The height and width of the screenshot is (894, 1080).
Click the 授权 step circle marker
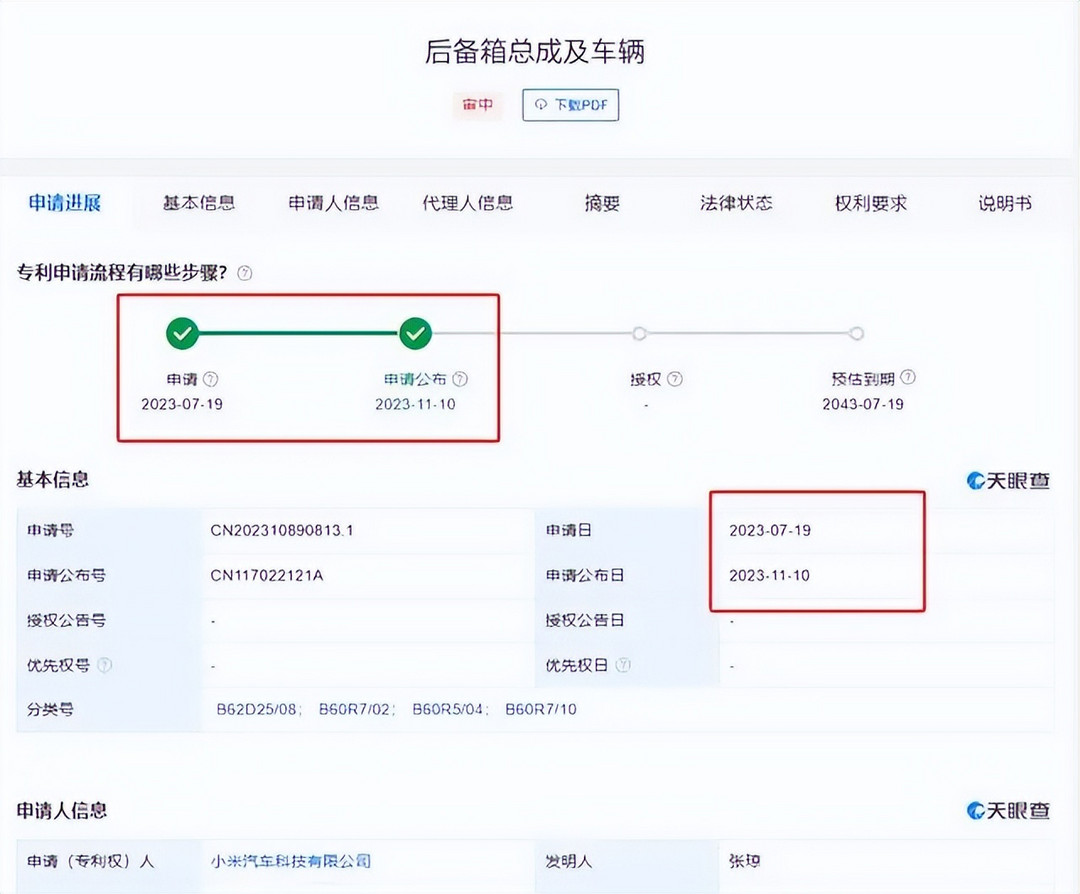pos(639,333)
